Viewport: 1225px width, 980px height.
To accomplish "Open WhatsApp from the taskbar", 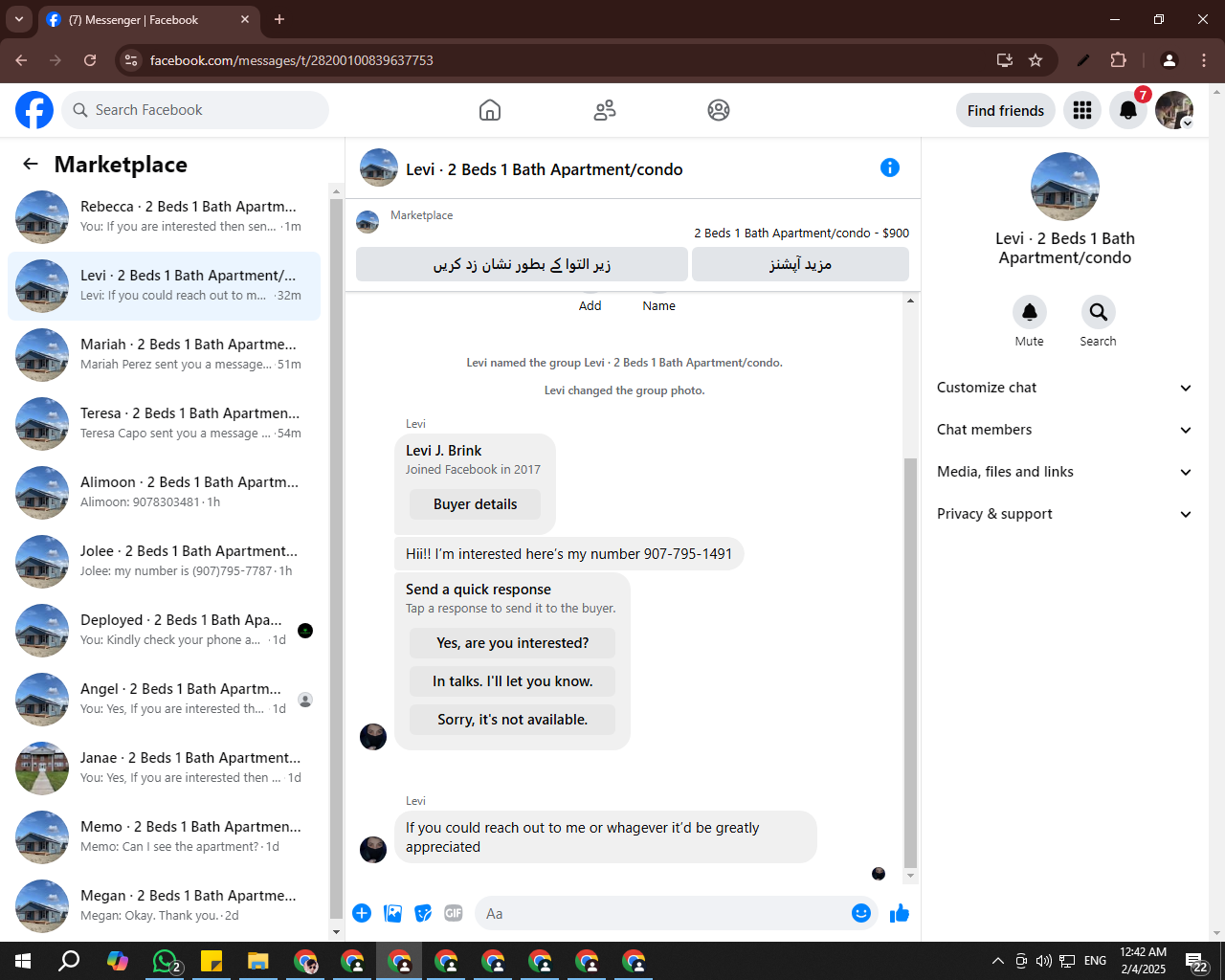I will (x=165, y=961).
